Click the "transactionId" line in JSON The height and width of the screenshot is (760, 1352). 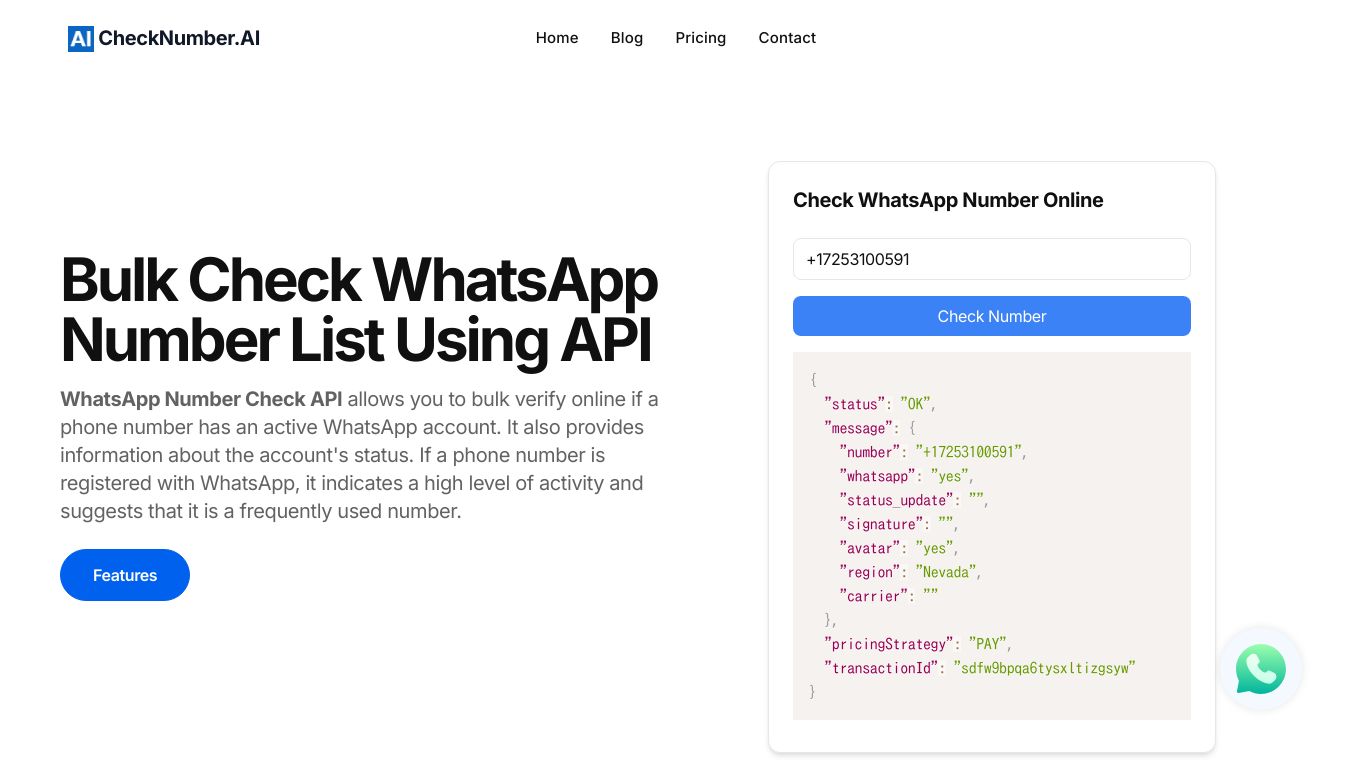point(980,668)
